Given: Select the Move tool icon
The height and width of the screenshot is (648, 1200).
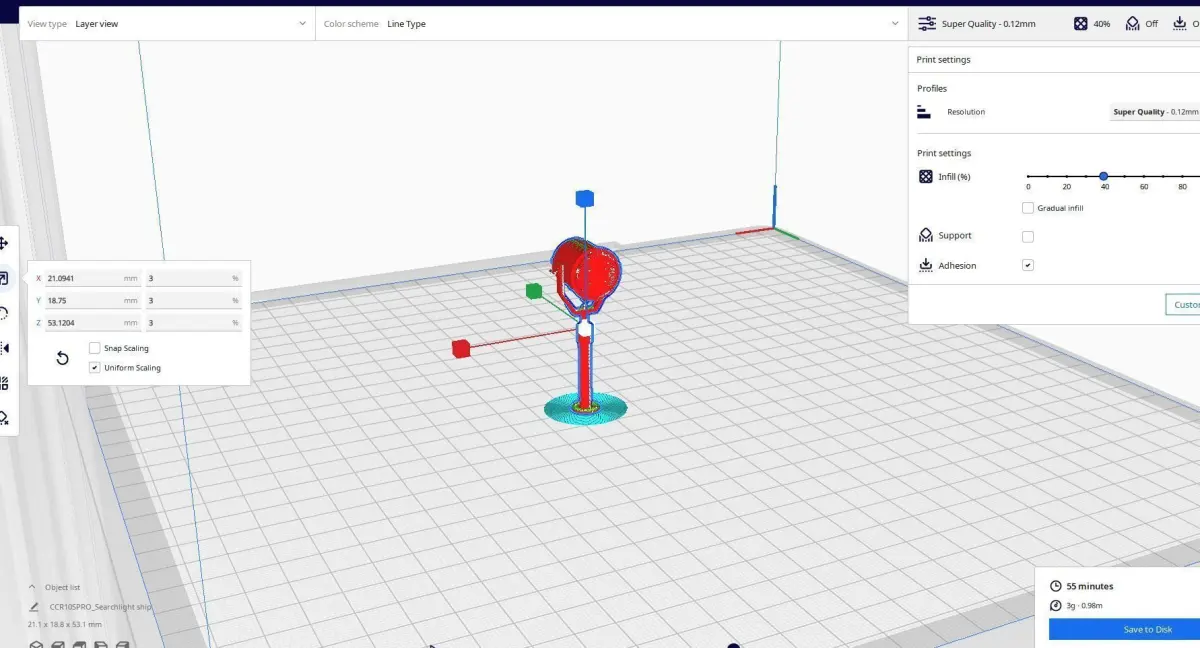Looking at the screenshot, I should [4, 243].
